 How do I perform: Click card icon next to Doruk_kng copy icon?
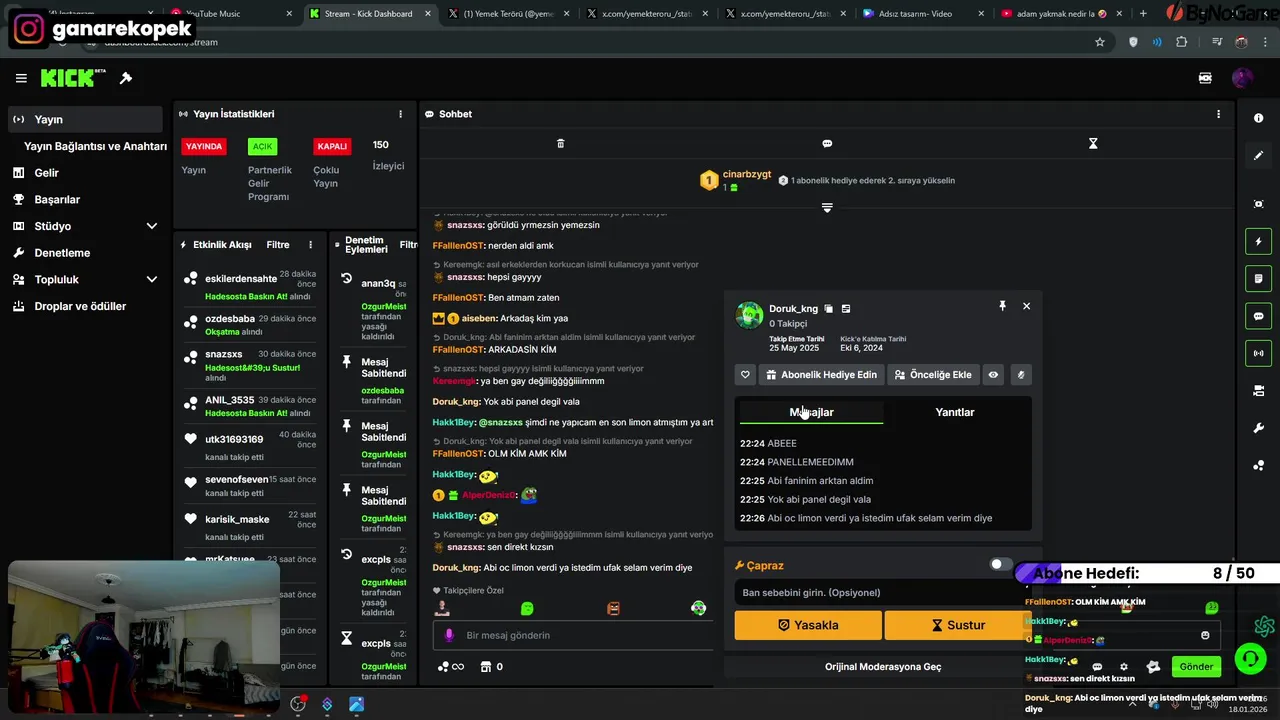[846, 309]
